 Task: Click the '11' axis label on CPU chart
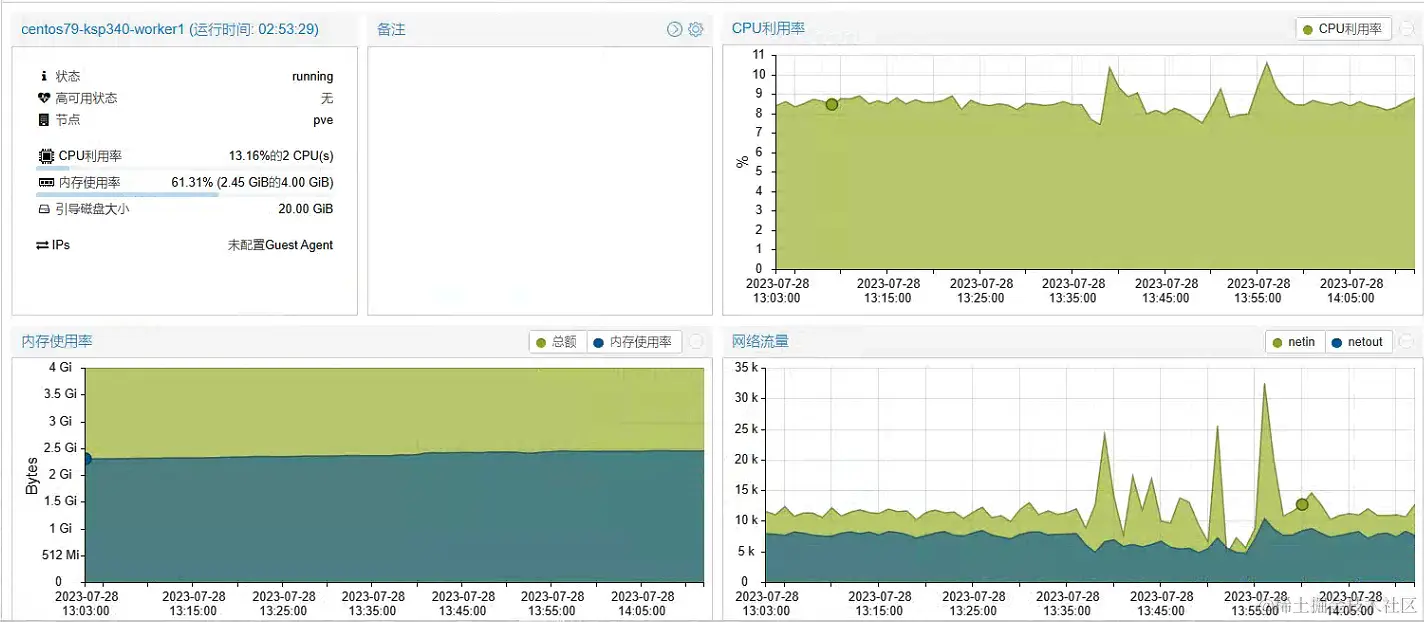point(758,55)
